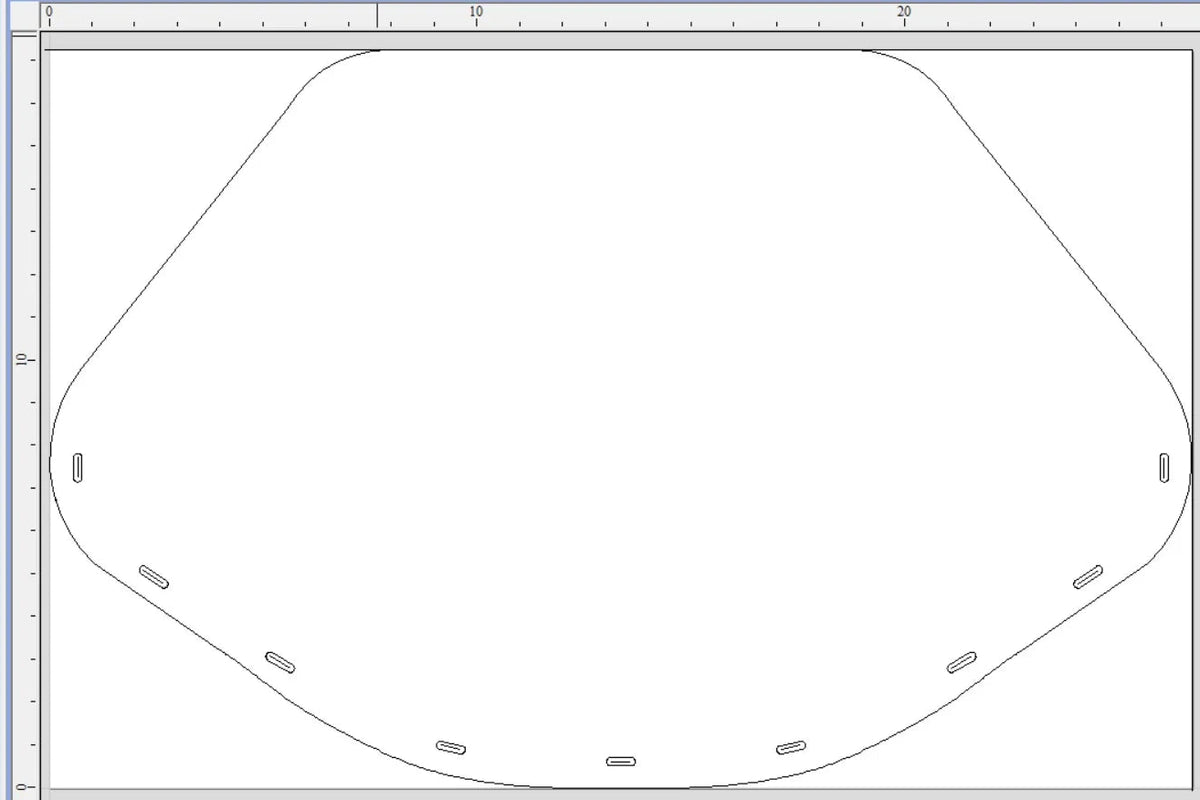
Task: Click the ruler origin box where rulers meet
Action: click(x=24, y=15)
